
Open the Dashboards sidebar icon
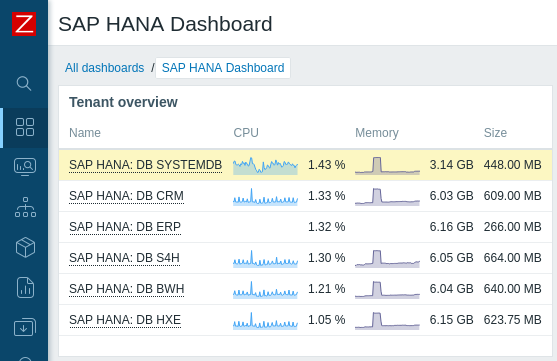[x=25, y=127]
